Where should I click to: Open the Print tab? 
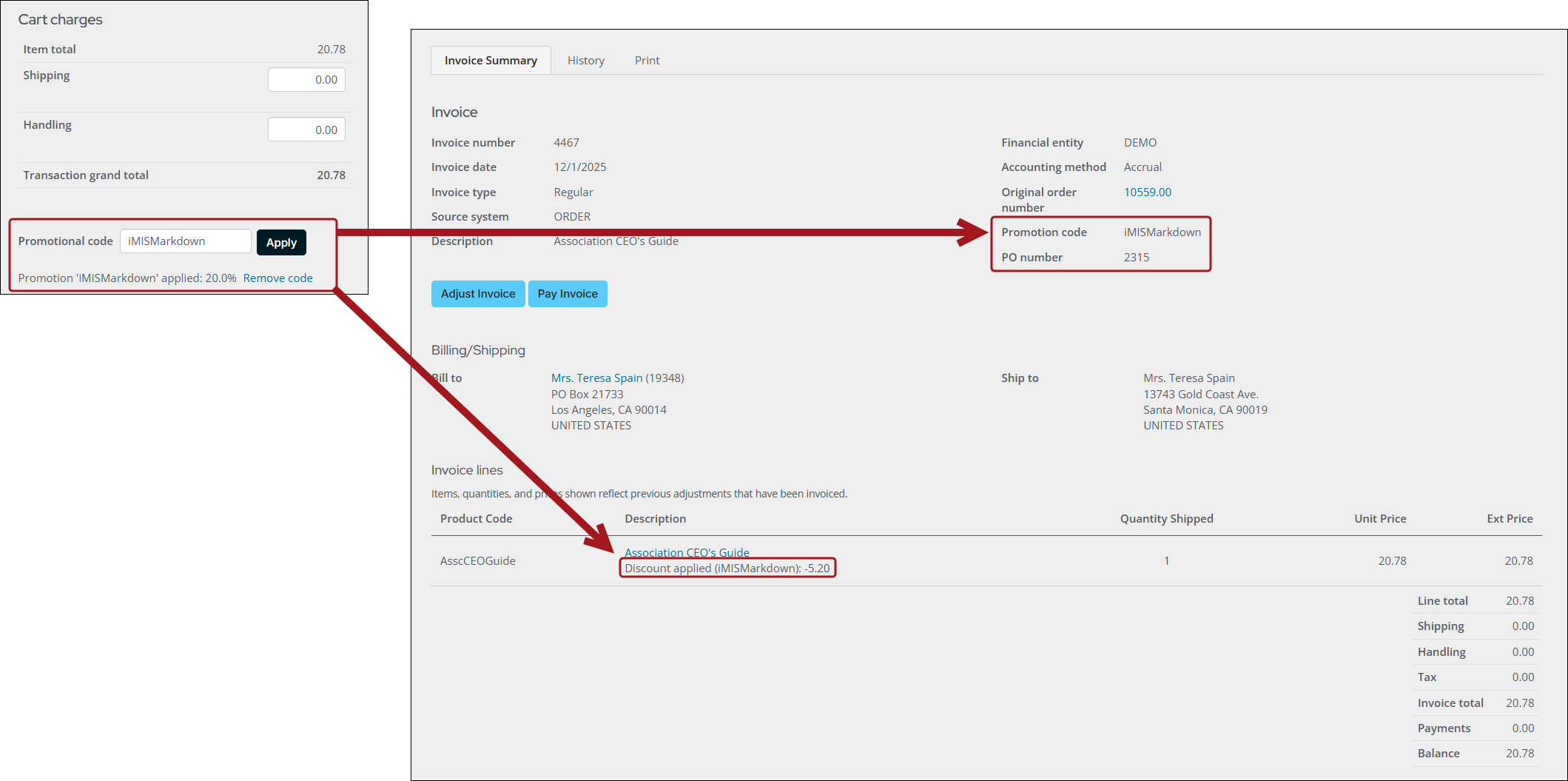point(647,61)
